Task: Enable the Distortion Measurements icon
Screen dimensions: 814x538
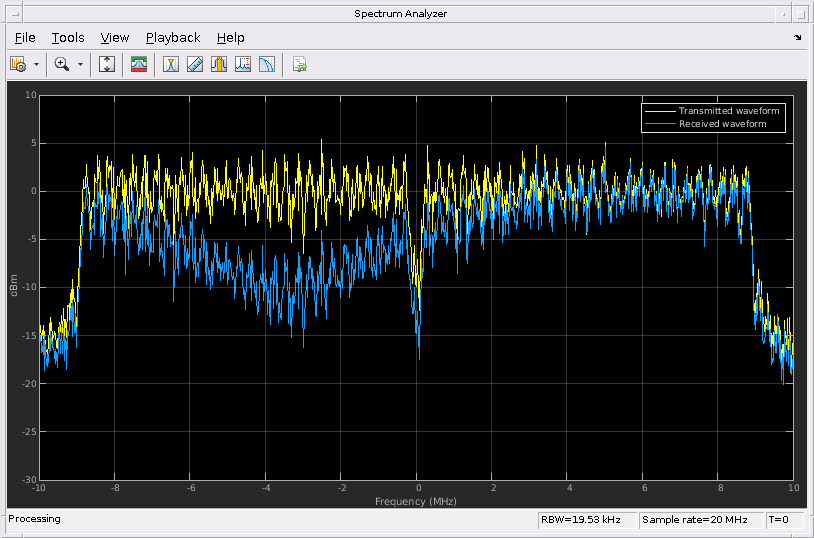Action: click(x=243, y=64)
